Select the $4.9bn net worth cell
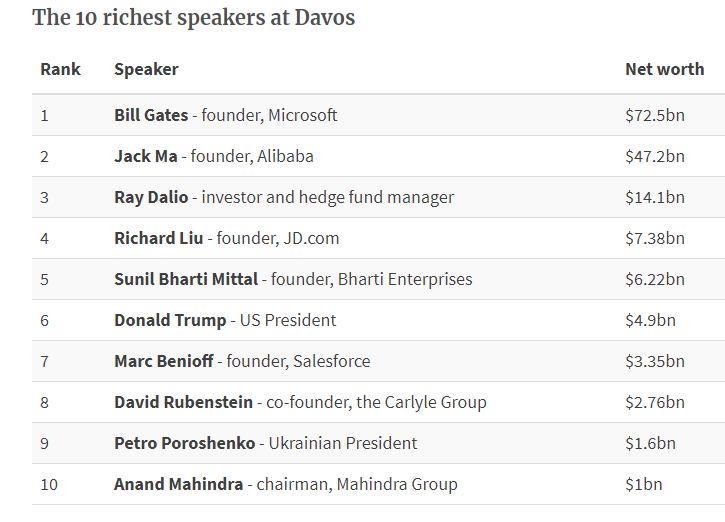This screenshot has height=522, width=725. pyautogui.click(x=650, y=320)
